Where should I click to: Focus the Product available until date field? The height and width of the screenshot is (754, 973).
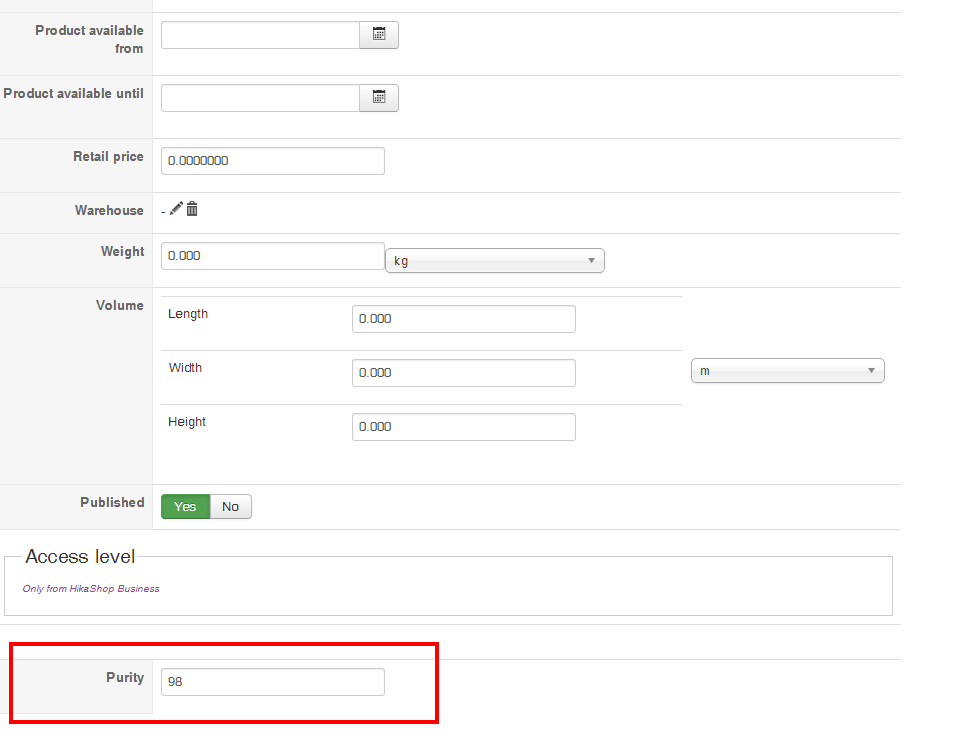point(261,98)
